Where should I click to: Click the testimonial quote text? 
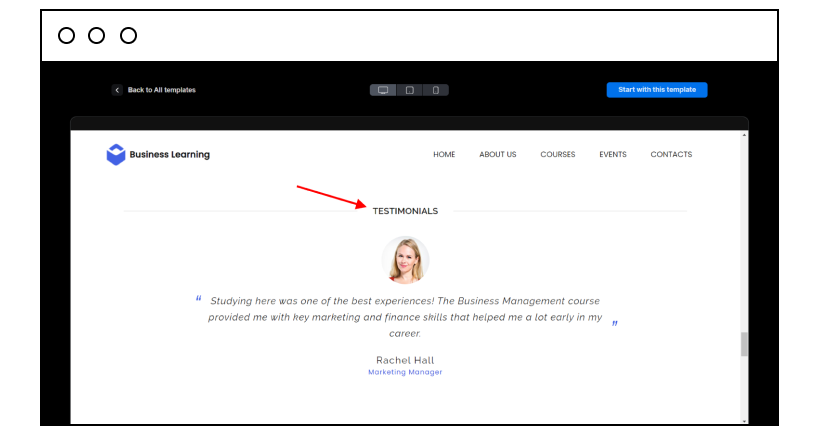405,317
